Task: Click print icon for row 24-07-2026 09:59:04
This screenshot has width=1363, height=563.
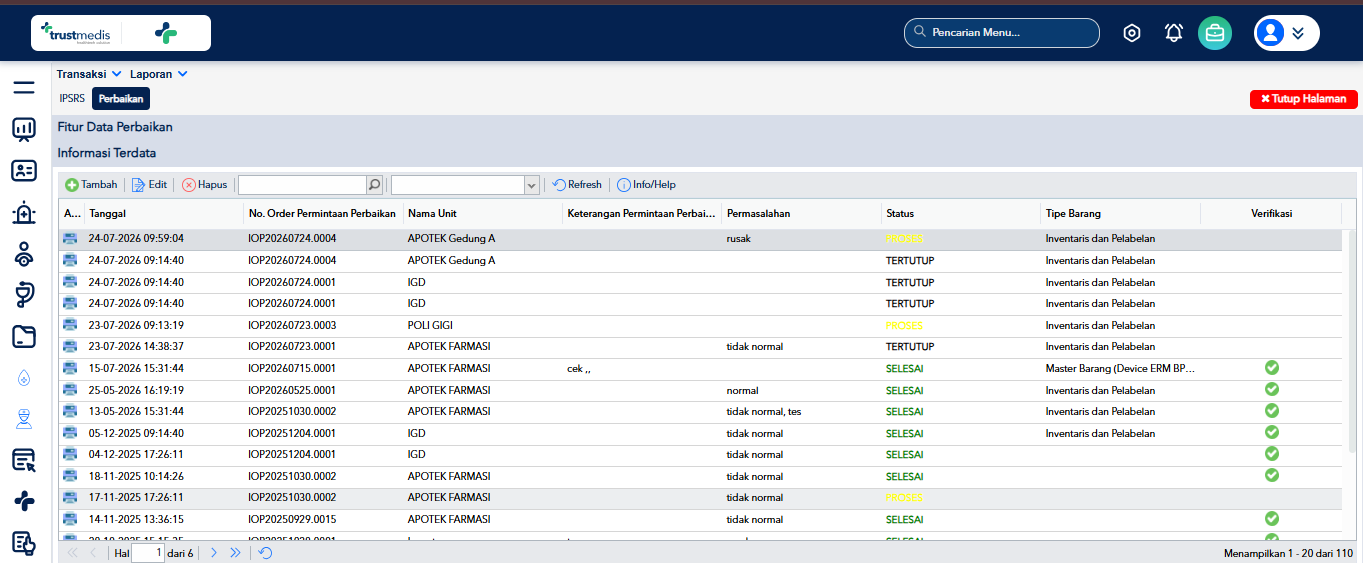Action: click(70, 239)
